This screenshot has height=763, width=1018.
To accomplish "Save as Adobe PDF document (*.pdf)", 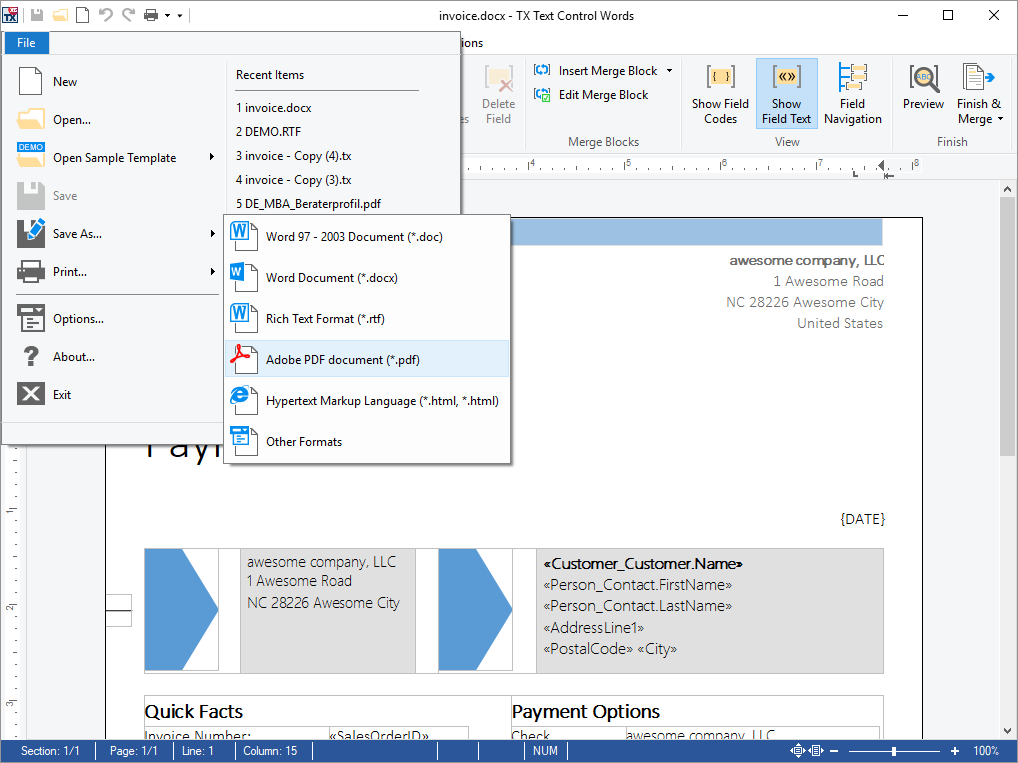I will click(x=367, y=360).
